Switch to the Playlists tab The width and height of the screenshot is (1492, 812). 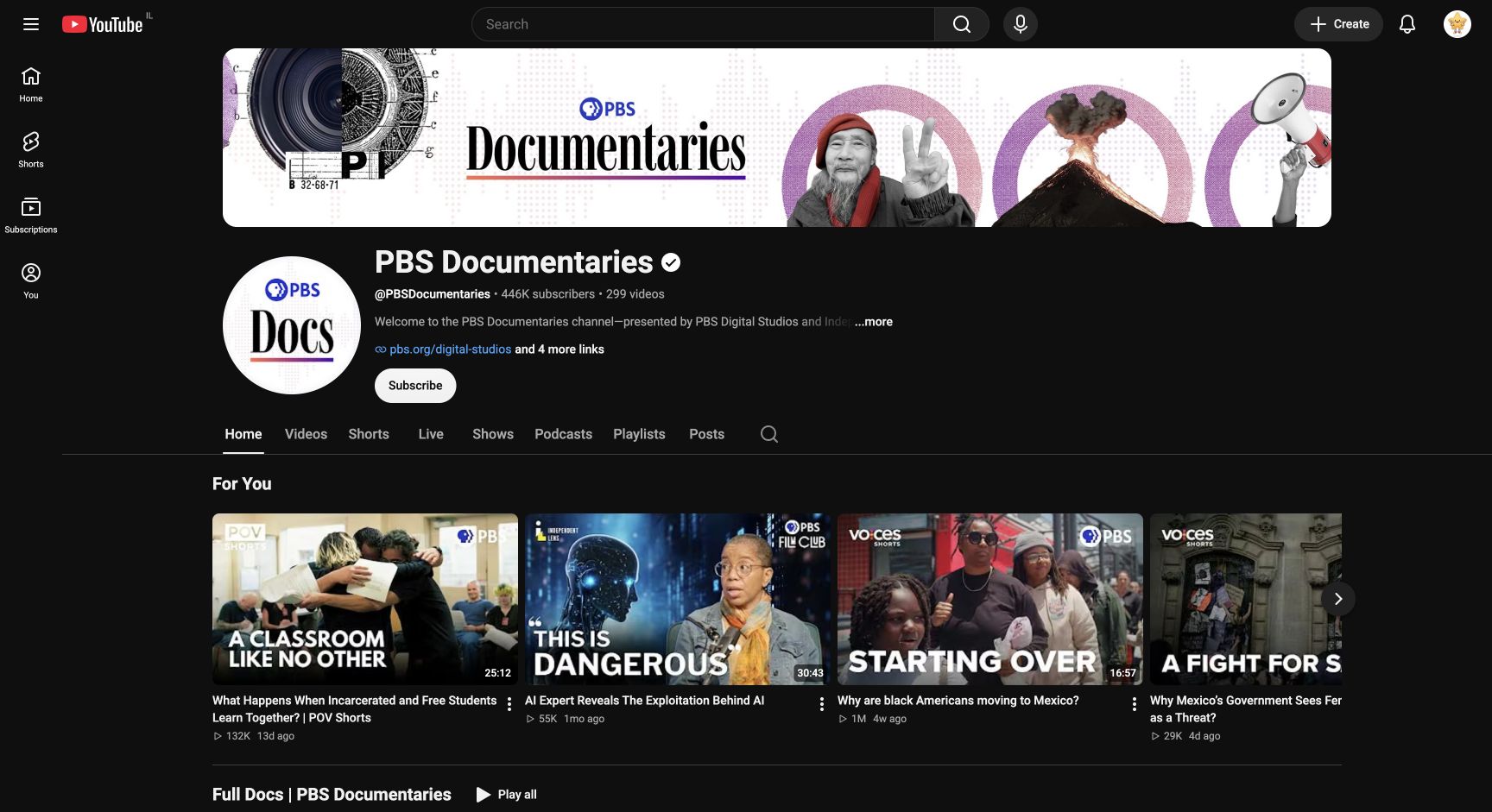[639, 434]
